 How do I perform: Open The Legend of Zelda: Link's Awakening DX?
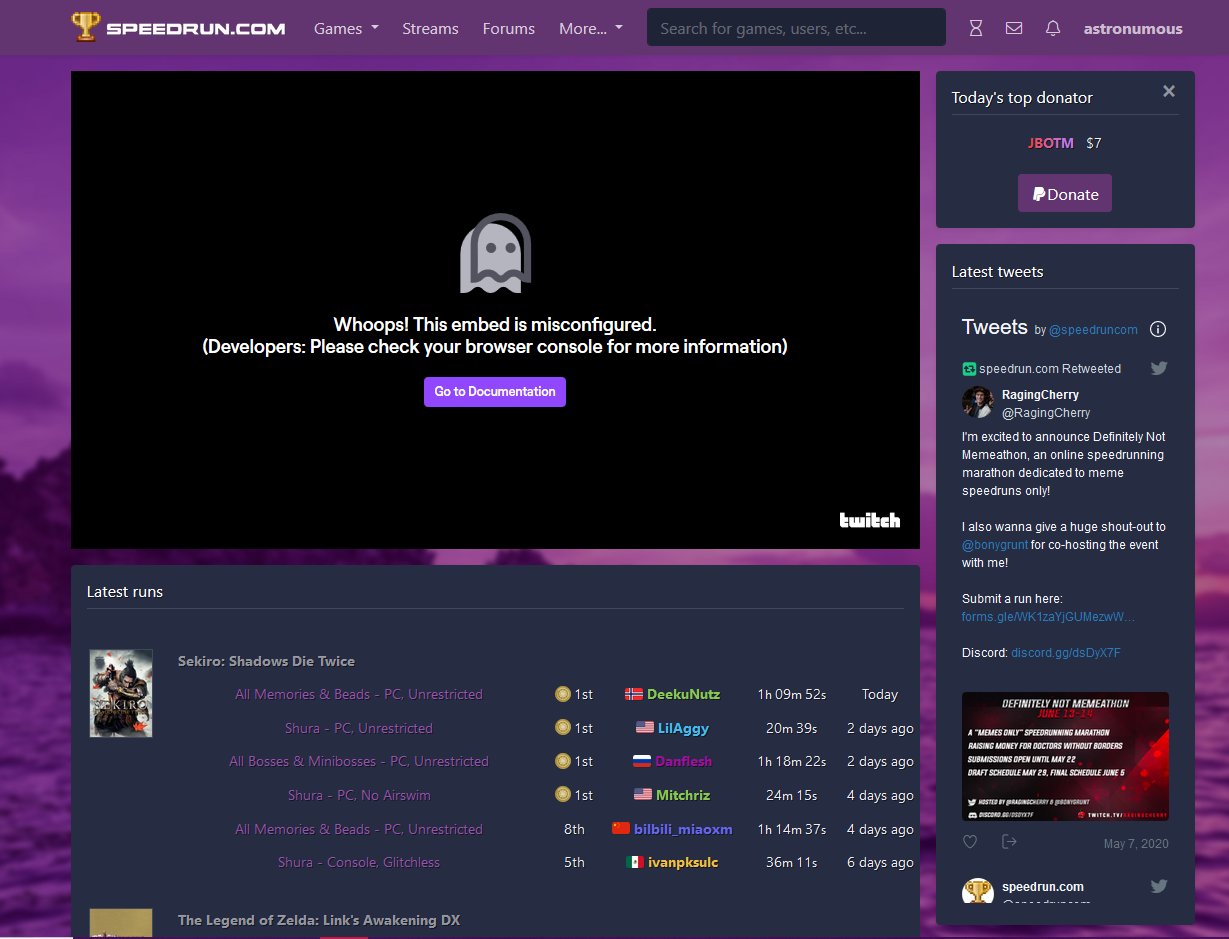(319, 920)
